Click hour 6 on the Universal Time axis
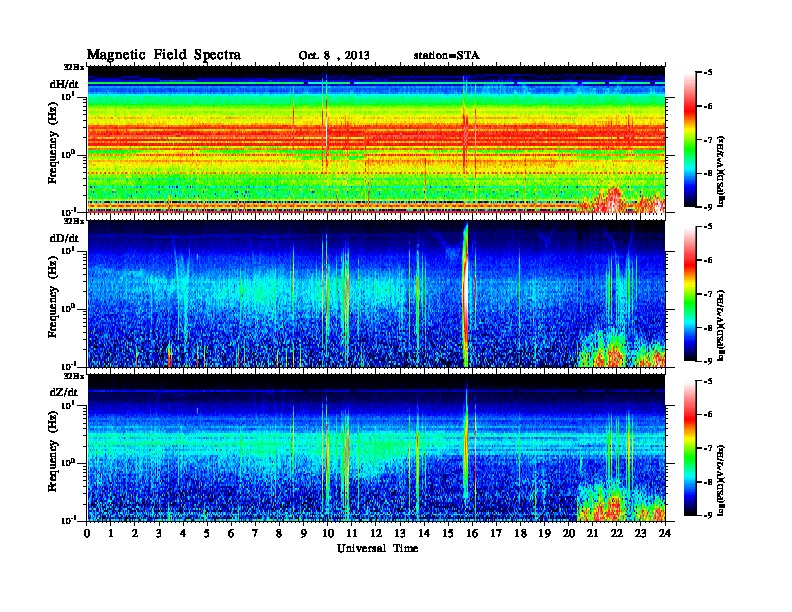 pos(231,534)
